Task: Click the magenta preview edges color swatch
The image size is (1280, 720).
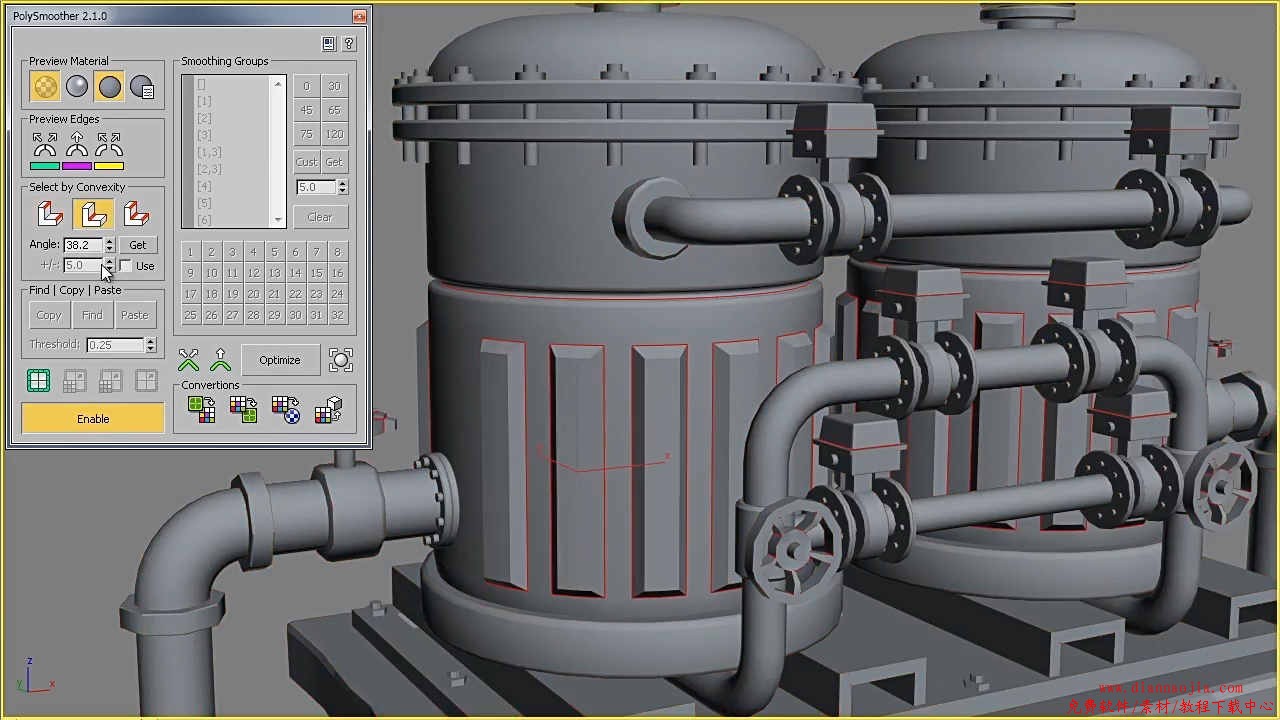Action: coord(77,166)
